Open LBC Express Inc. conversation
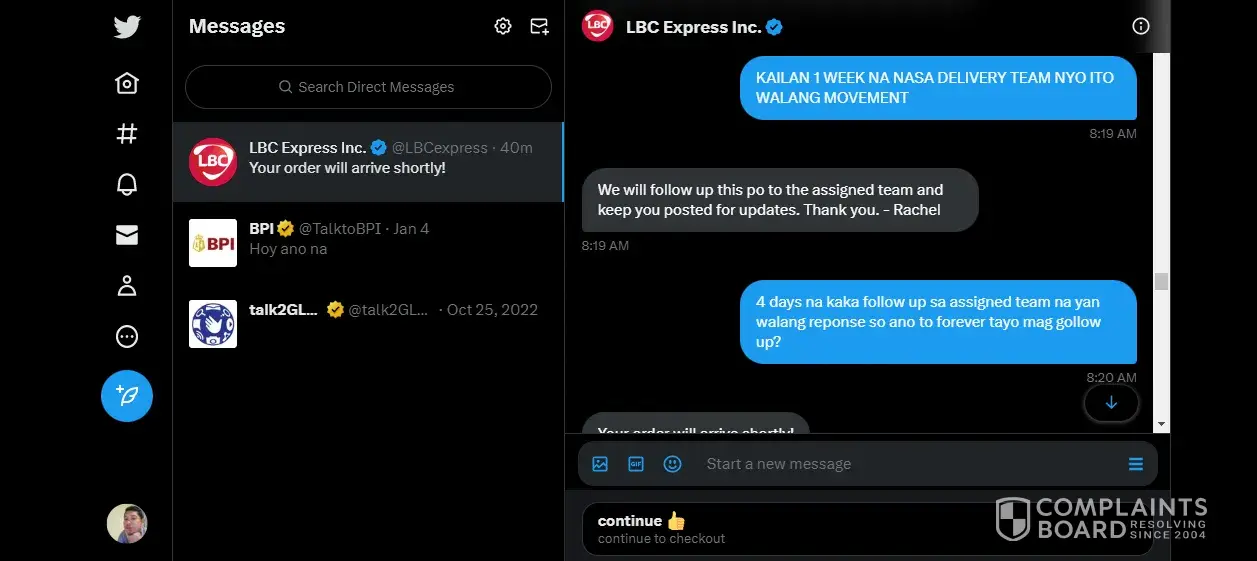This screenshot has width=1257, height=561. [368, 162]
